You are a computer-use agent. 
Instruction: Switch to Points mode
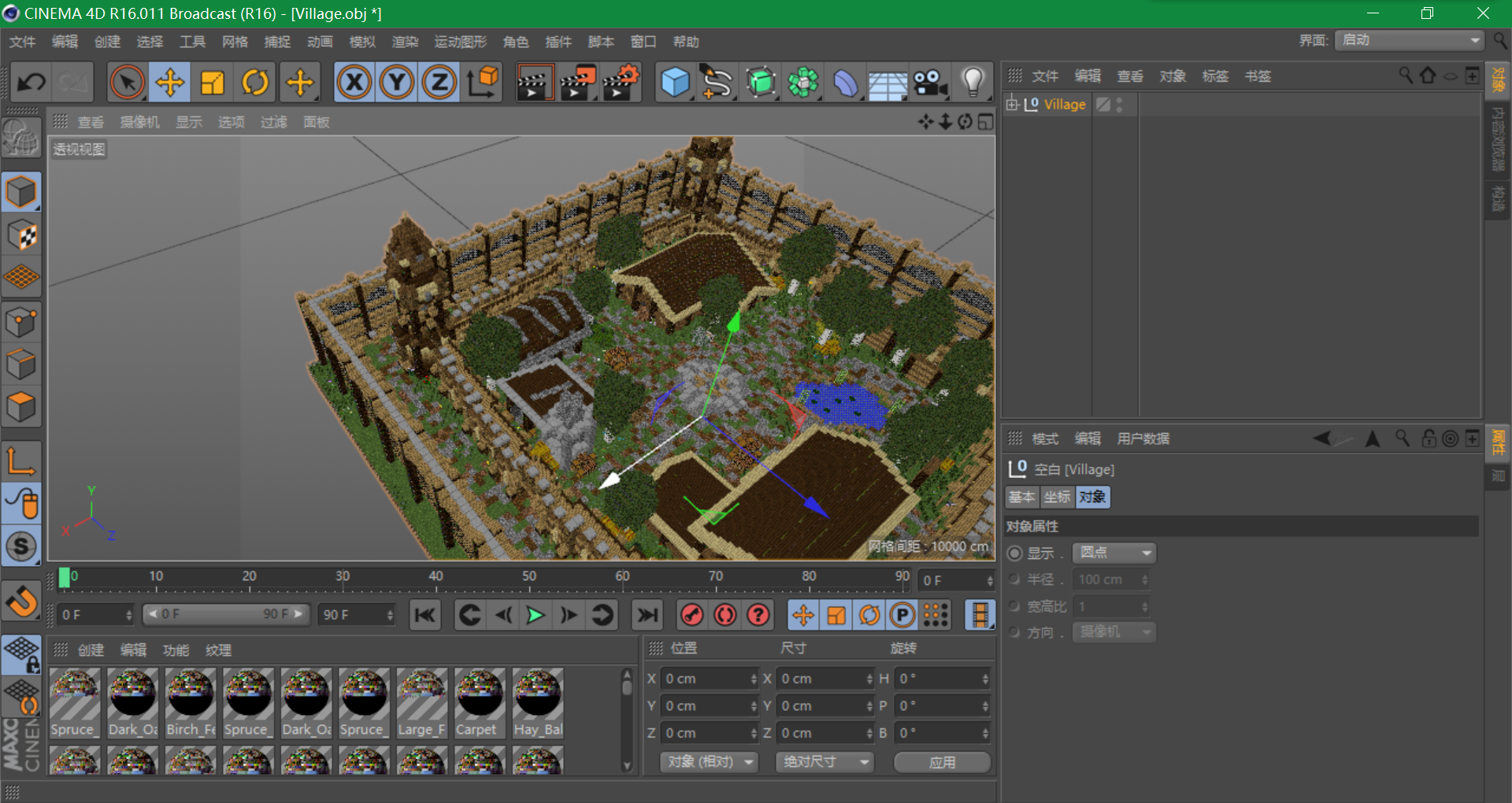pyautogui.click(x=21, y=321)
